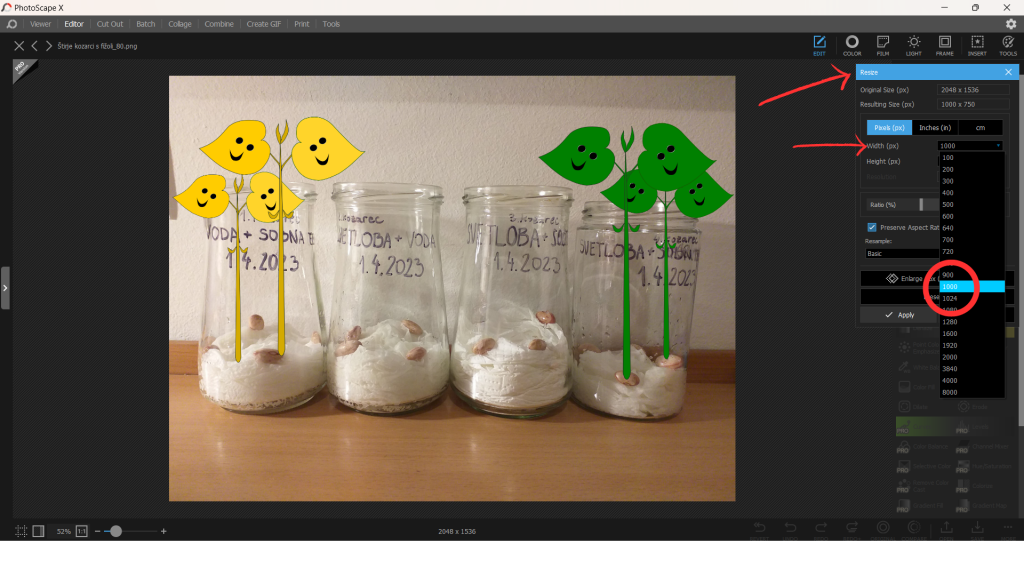Open the INSERT objects icon

coord(977,45)
